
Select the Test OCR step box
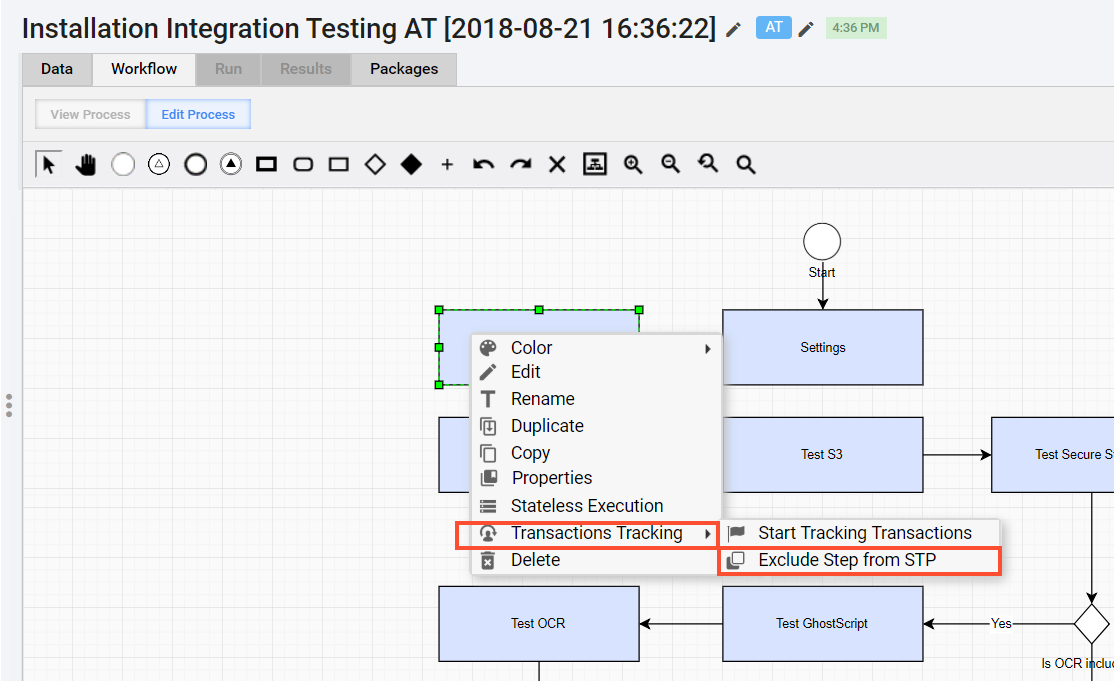point(539,623)
